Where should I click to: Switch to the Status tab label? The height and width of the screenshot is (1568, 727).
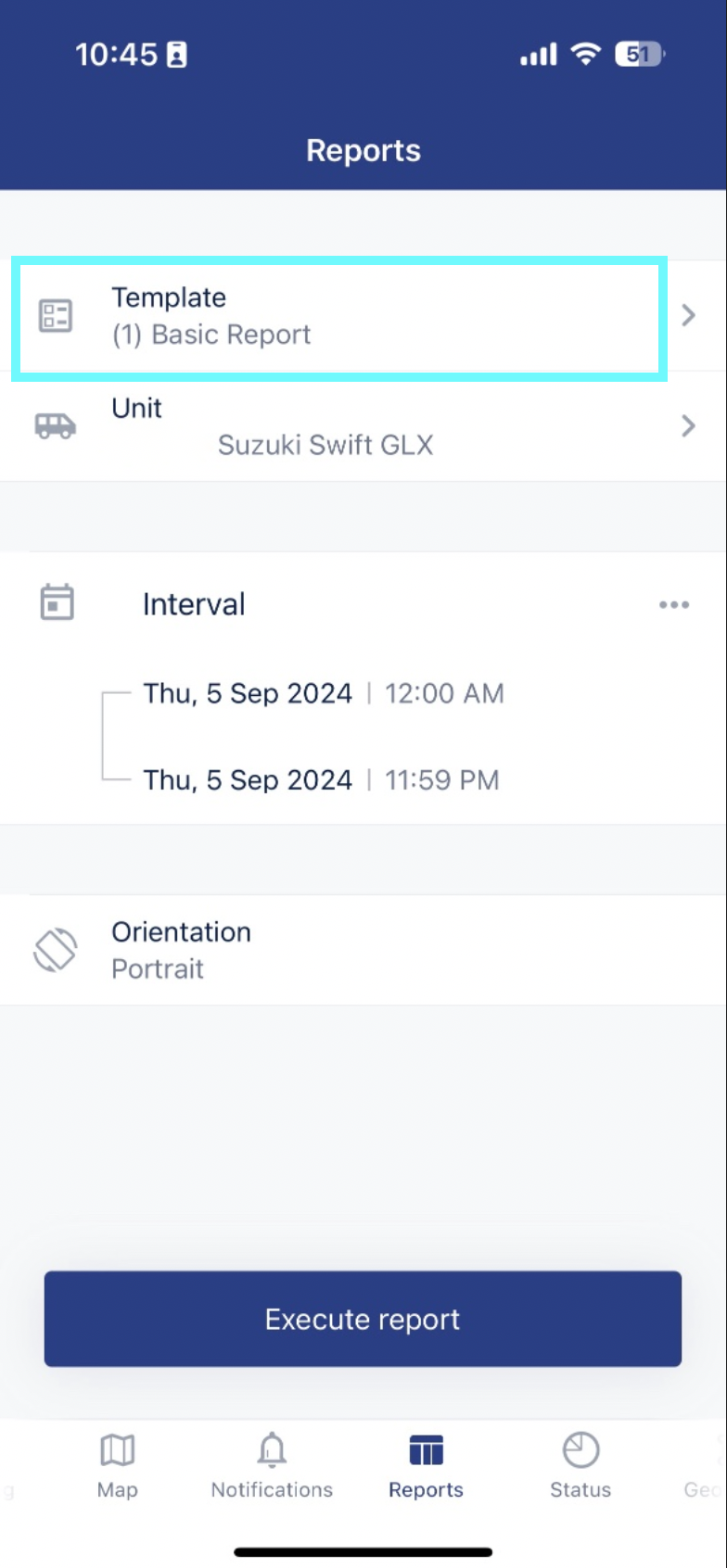coord(580,1490)
